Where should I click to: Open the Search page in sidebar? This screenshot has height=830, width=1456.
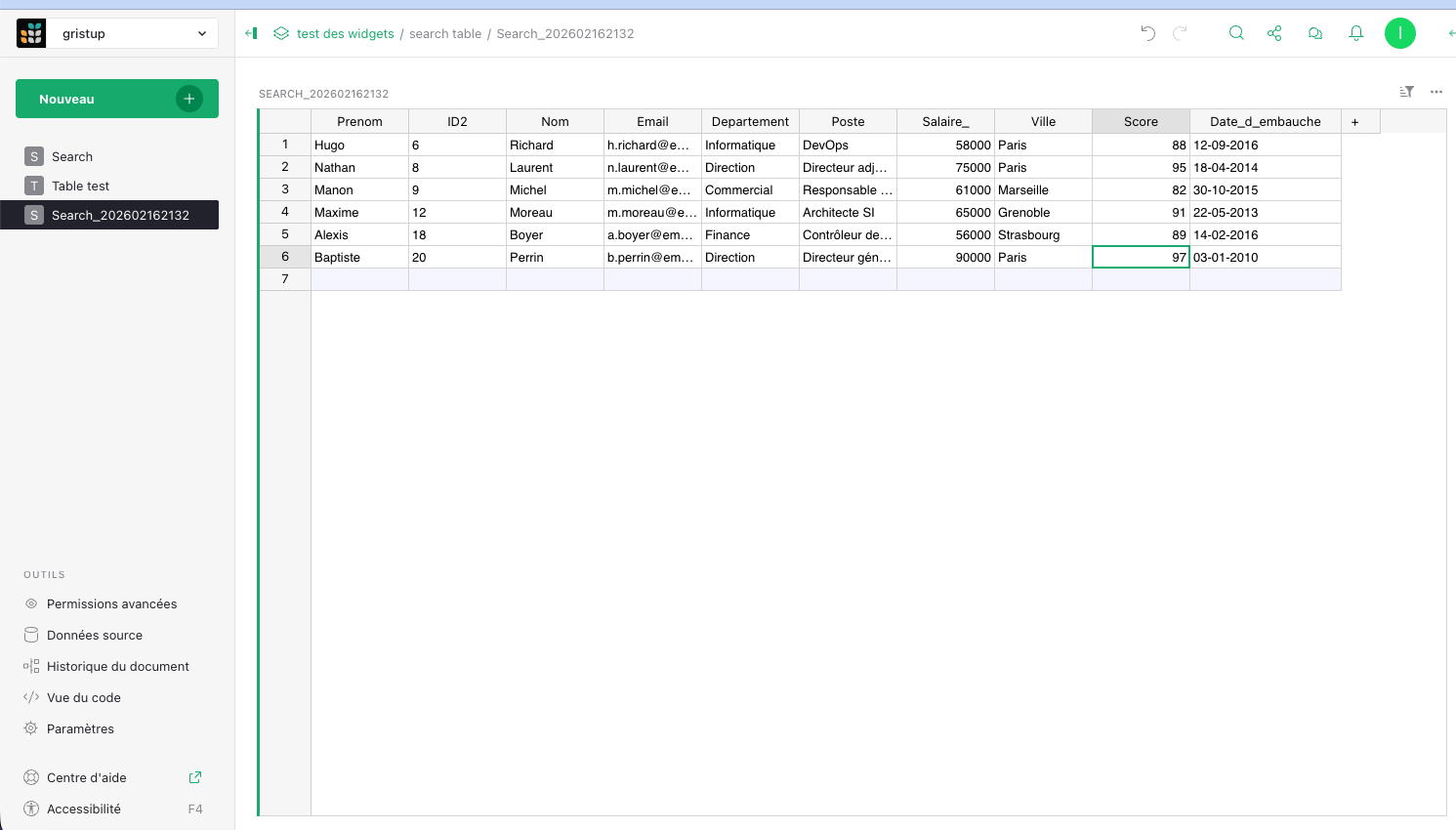[x=72, y=156]
